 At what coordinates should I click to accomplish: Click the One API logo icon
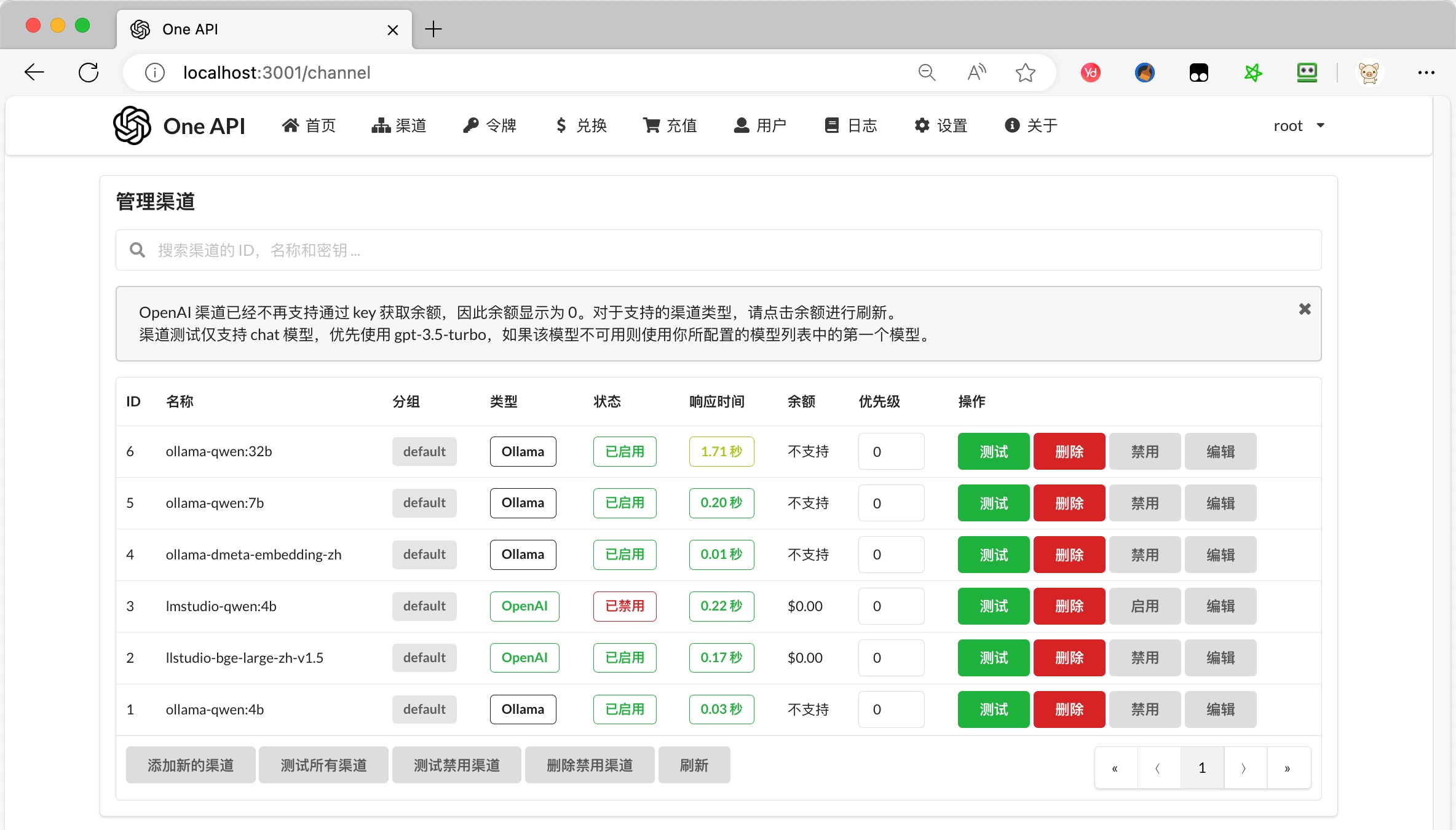tap(132, 125)
